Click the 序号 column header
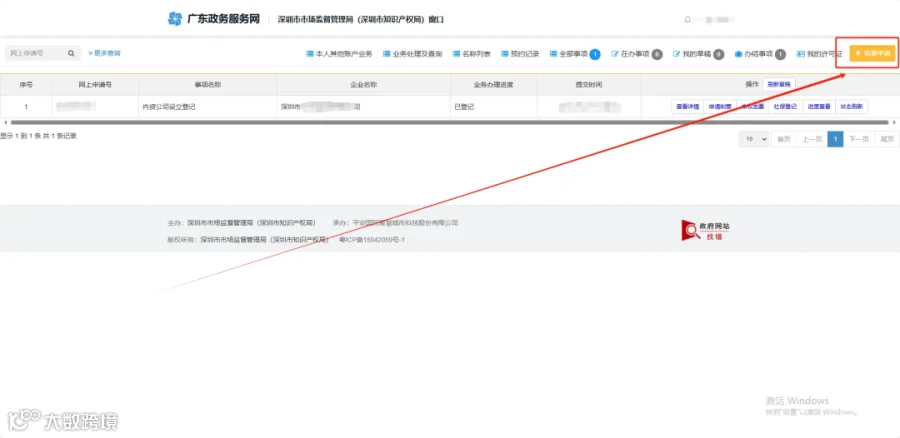Screen dimensions: 900x438 click(x=26, y=84)
